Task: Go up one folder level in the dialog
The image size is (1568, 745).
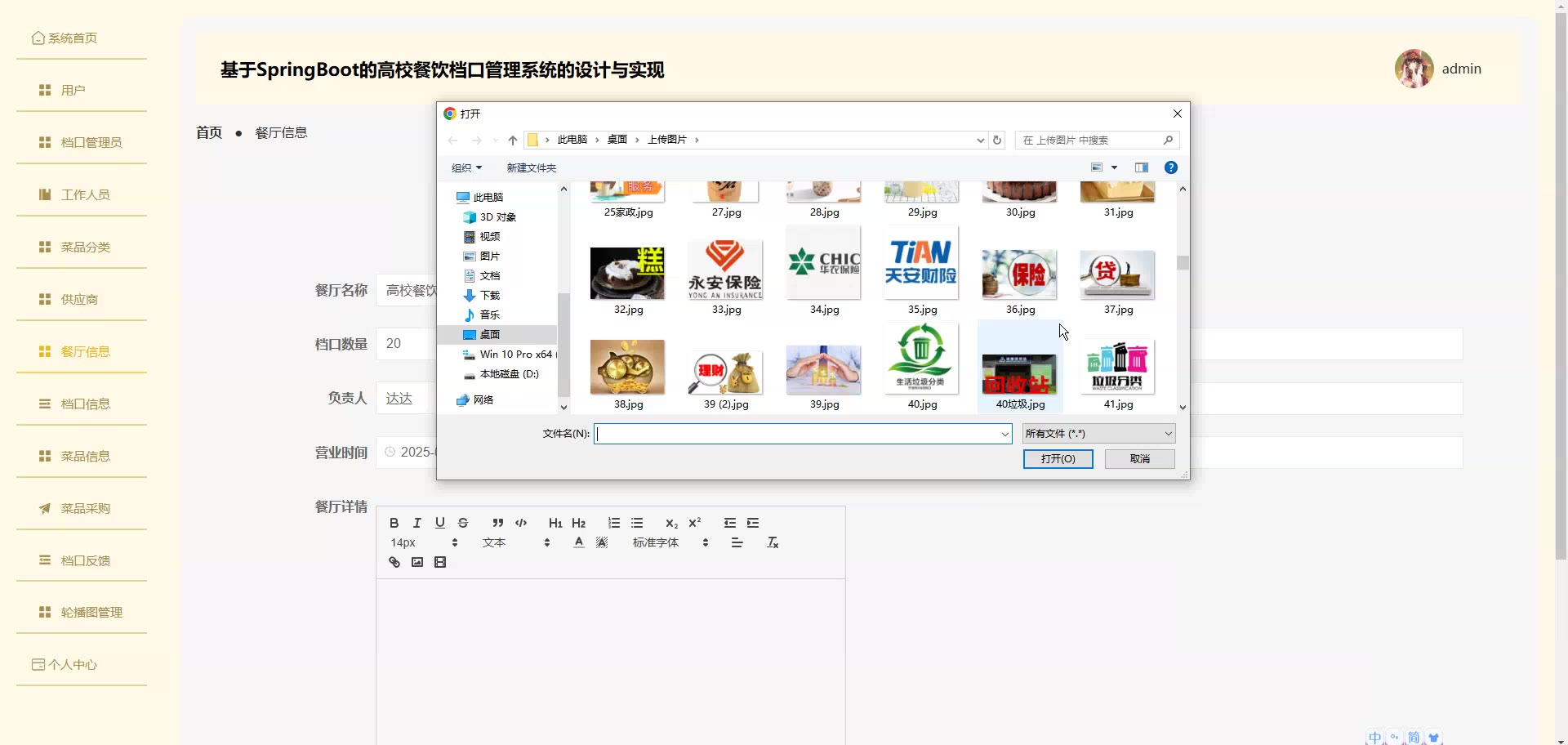Action: click(513, 140)
